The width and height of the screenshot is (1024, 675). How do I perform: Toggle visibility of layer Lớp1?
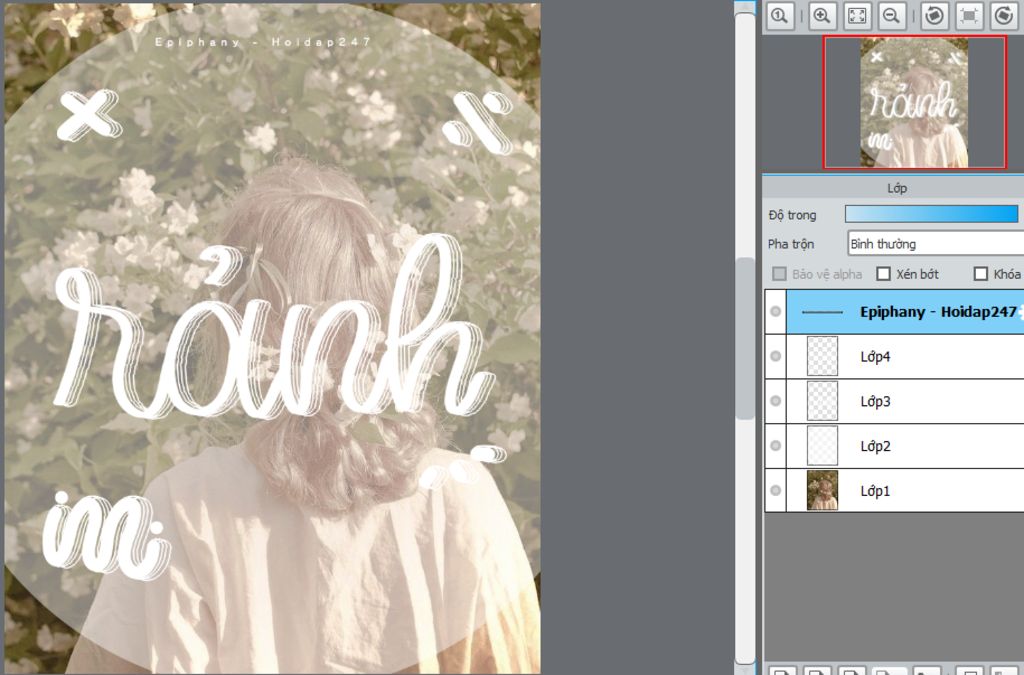(775, 490)
